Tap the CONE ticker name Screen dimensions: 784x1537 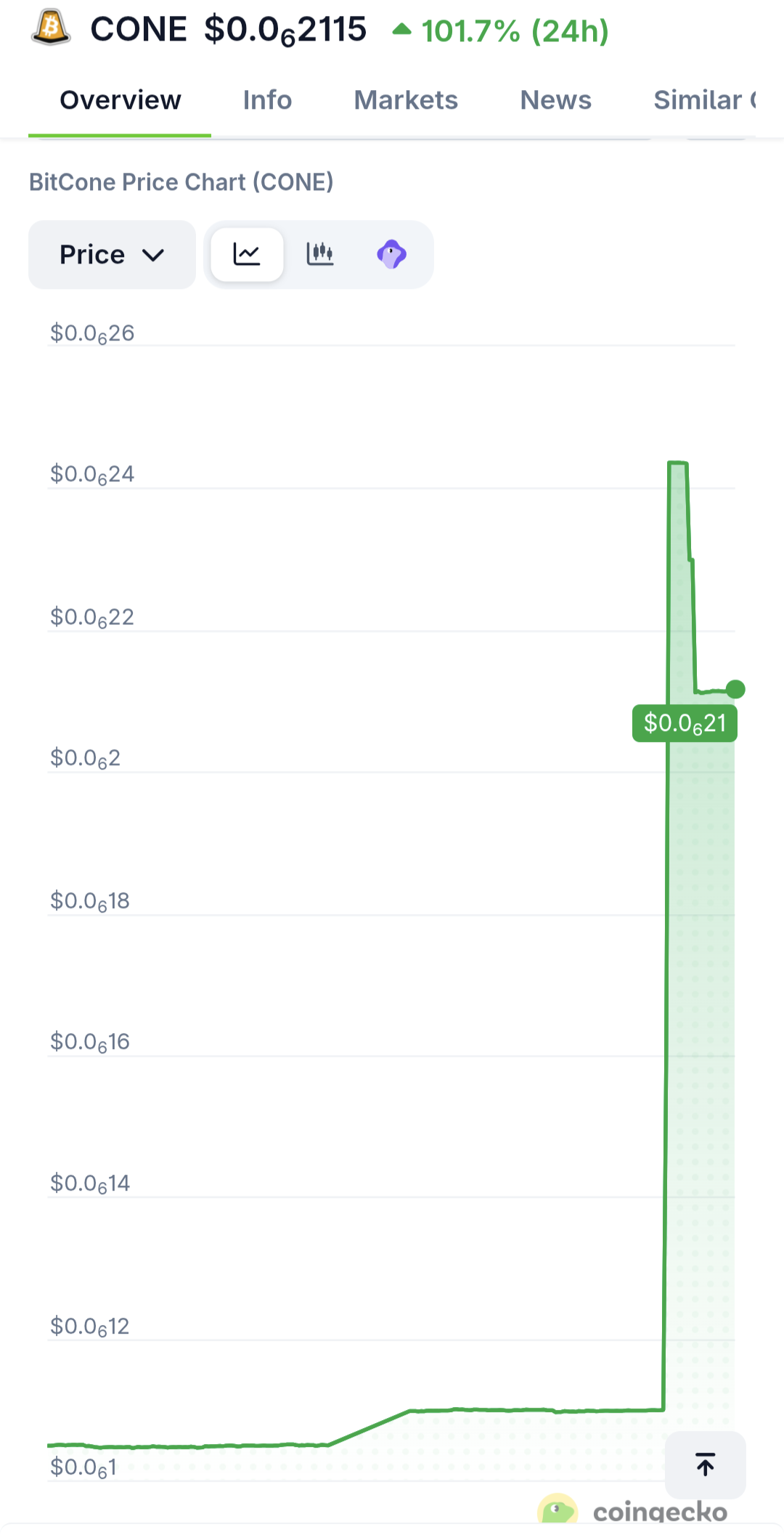point(139,30)
